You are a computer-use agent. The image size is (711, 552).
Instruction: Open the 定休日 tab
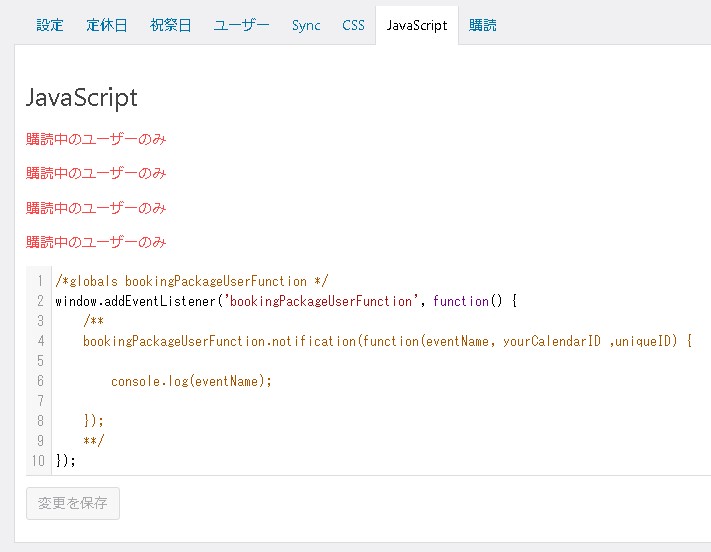(x=107, y=25)
